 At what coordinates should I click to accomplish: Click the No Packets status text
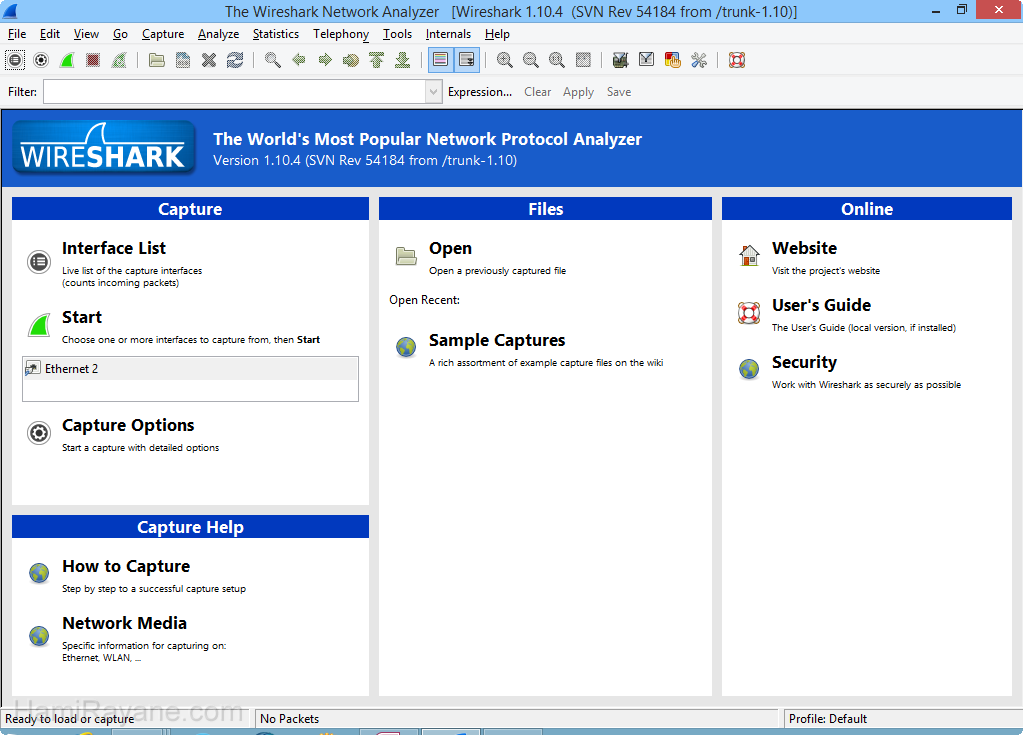(290, 719)
